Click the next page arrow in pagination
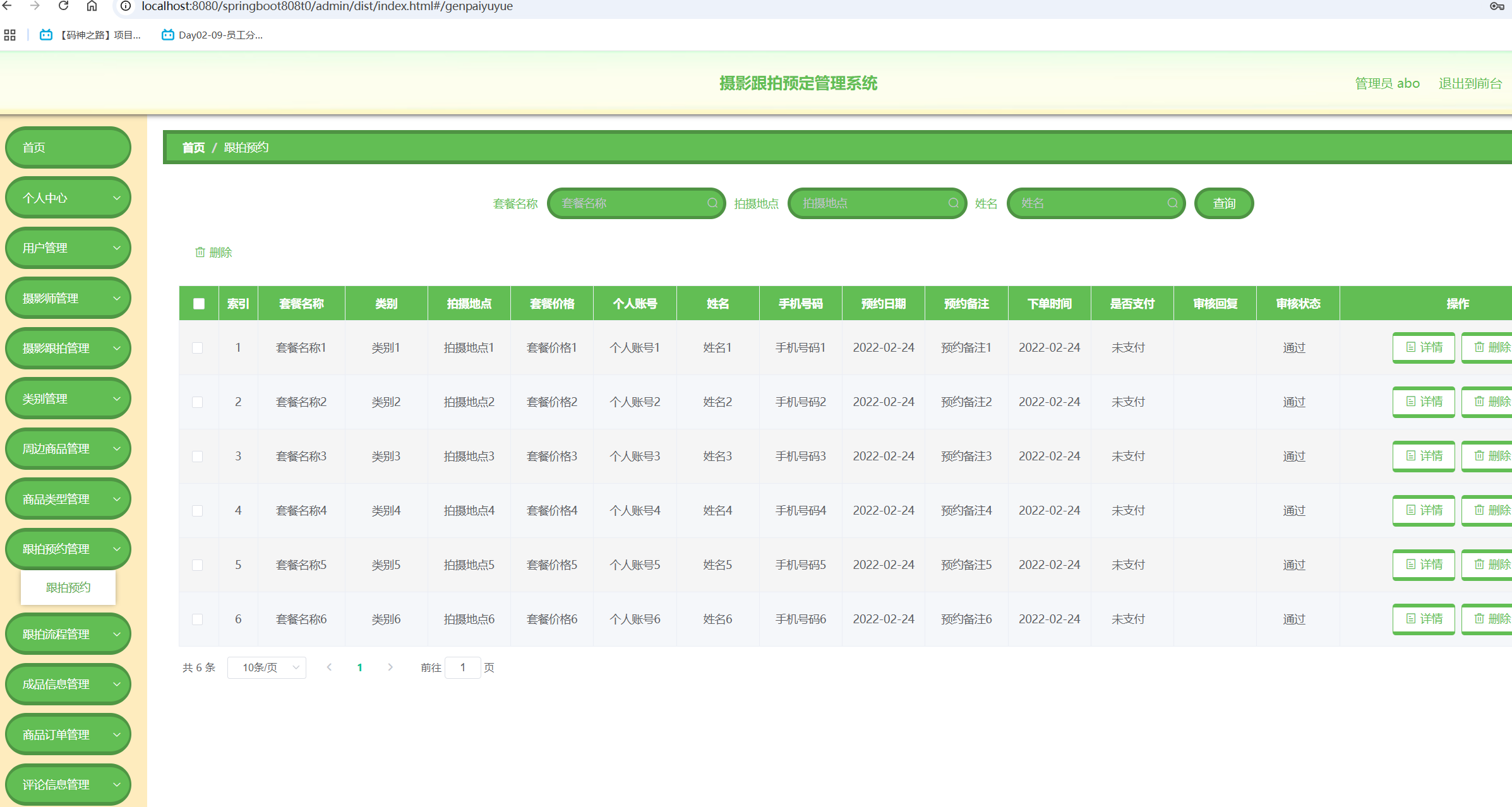1512x807 pixels. pos(390,667)
